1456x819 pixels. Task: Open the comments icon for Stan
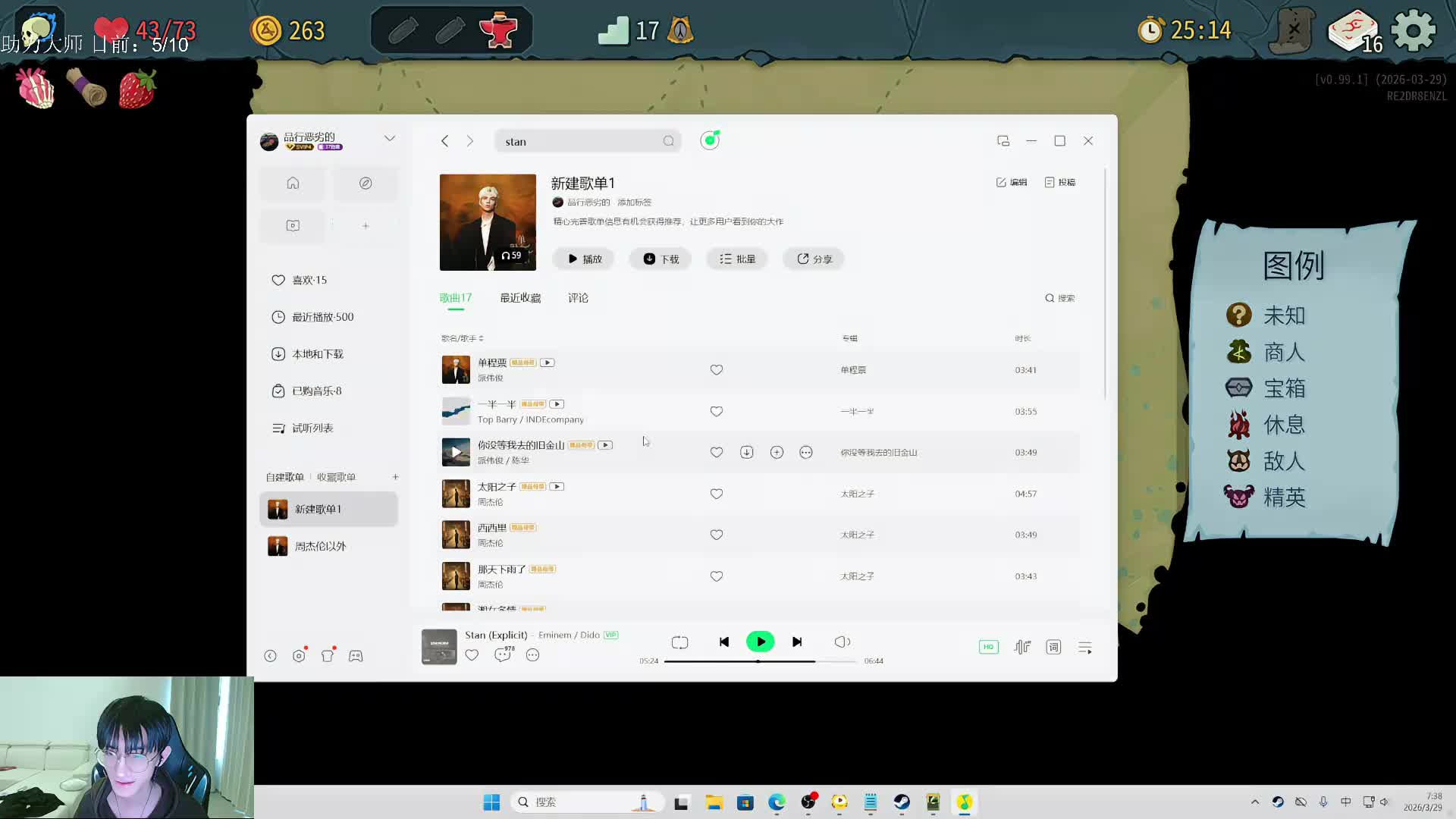[x=502, y=654]
